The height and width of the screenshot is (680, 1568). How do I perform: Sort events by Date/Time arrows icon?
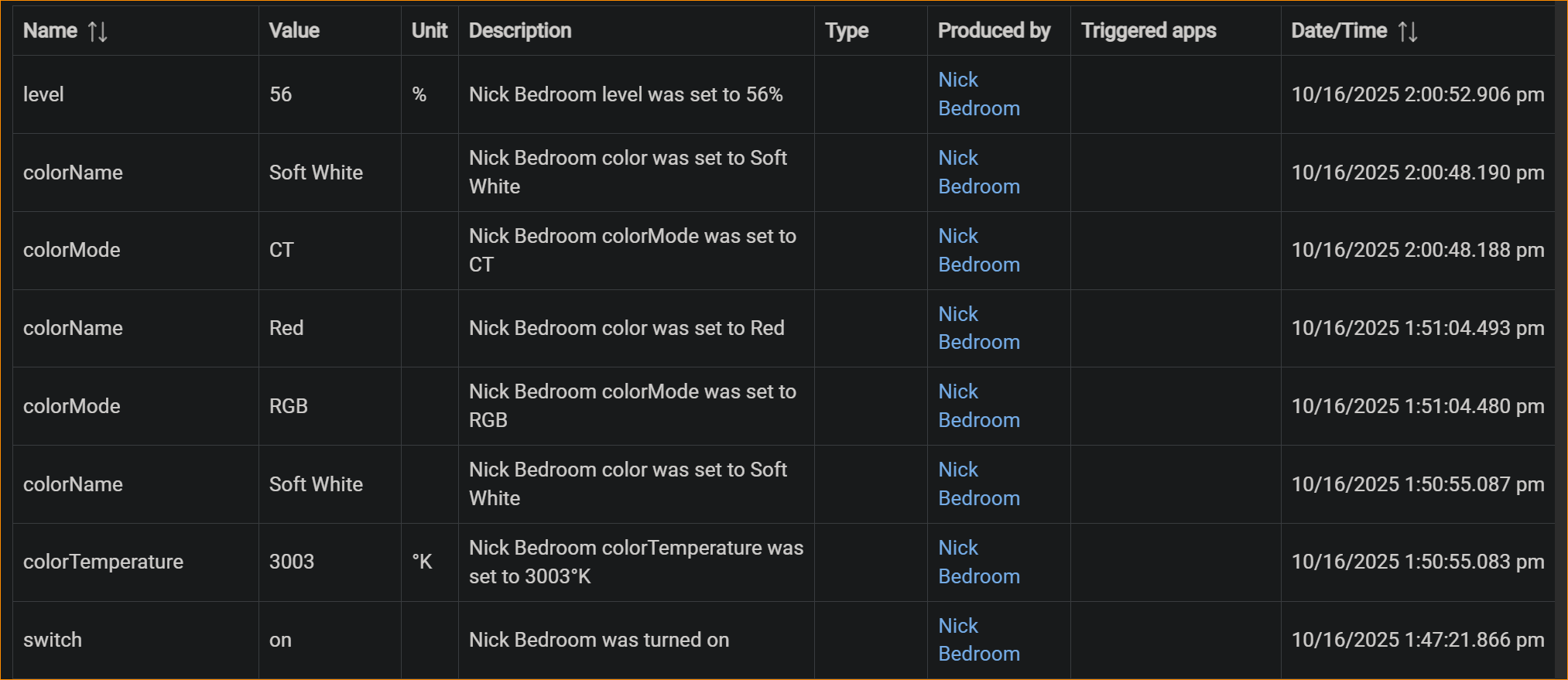click(1408, 32)
